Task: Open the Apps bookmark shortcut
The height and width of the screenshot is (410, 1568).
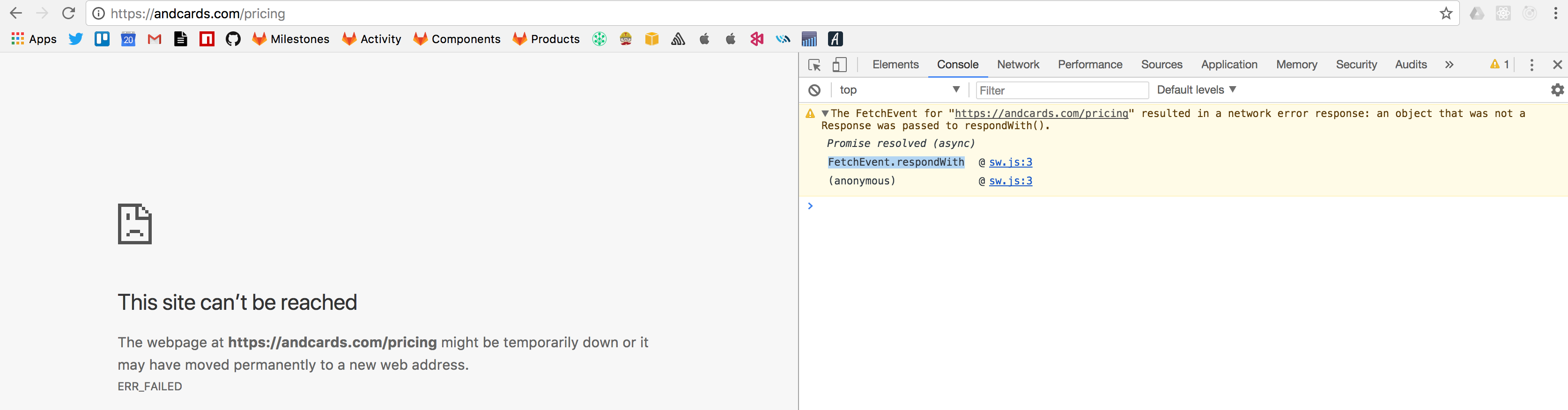Action: pyautogui.click(x=34, y=39)
